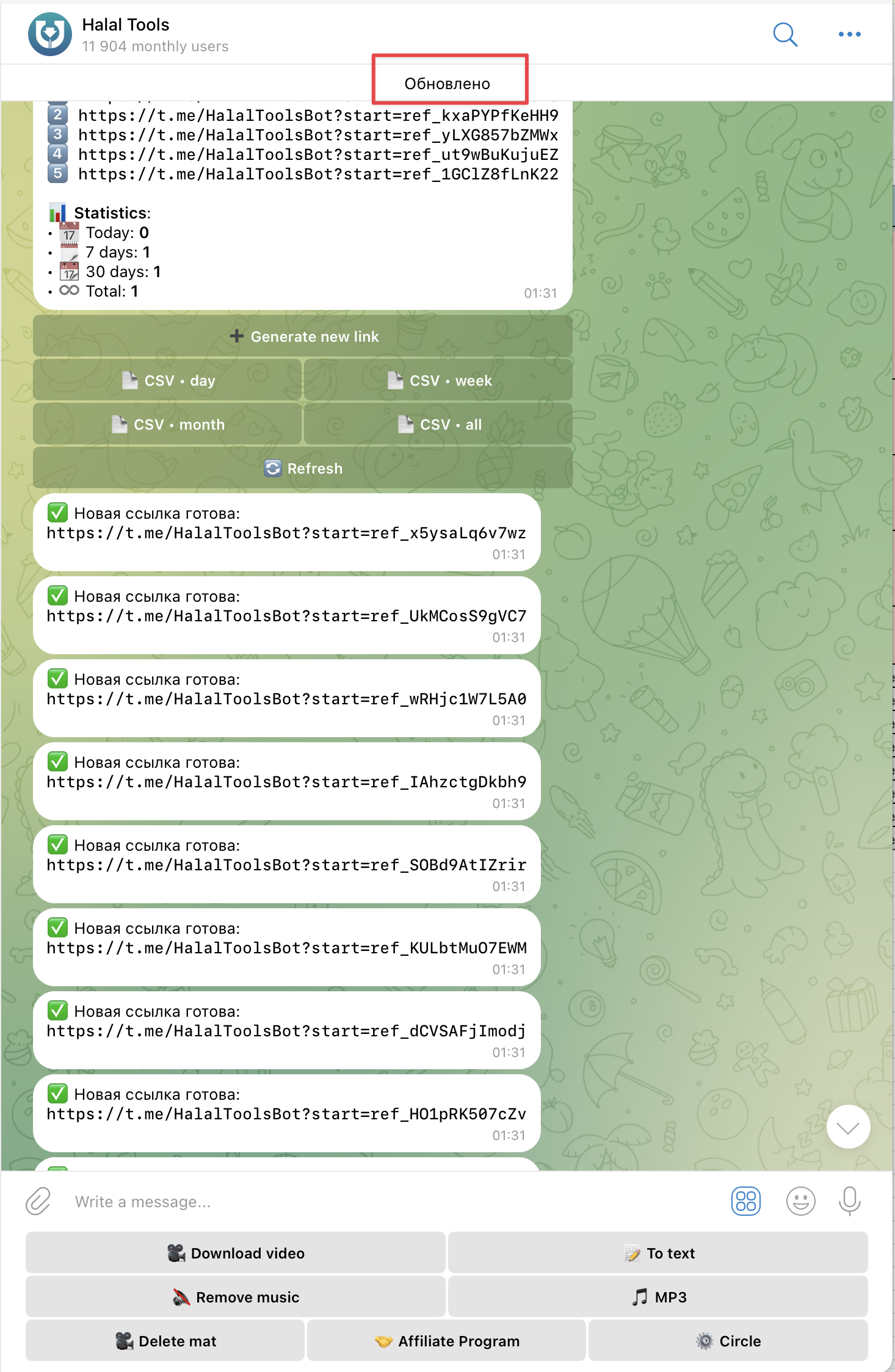This screenshot has height=1372, width=895.
Task: Click the paperclip attach file icon
Action: coord(38,1201)
